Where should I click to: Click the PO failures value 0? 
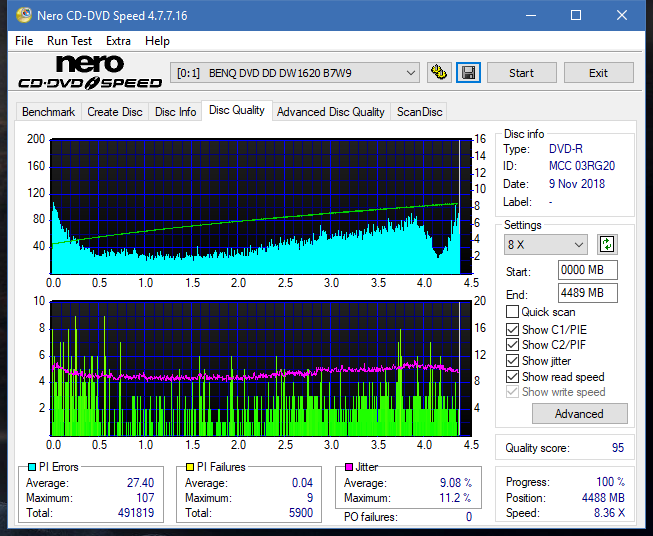pyautogui.click(x=469, y=517)
